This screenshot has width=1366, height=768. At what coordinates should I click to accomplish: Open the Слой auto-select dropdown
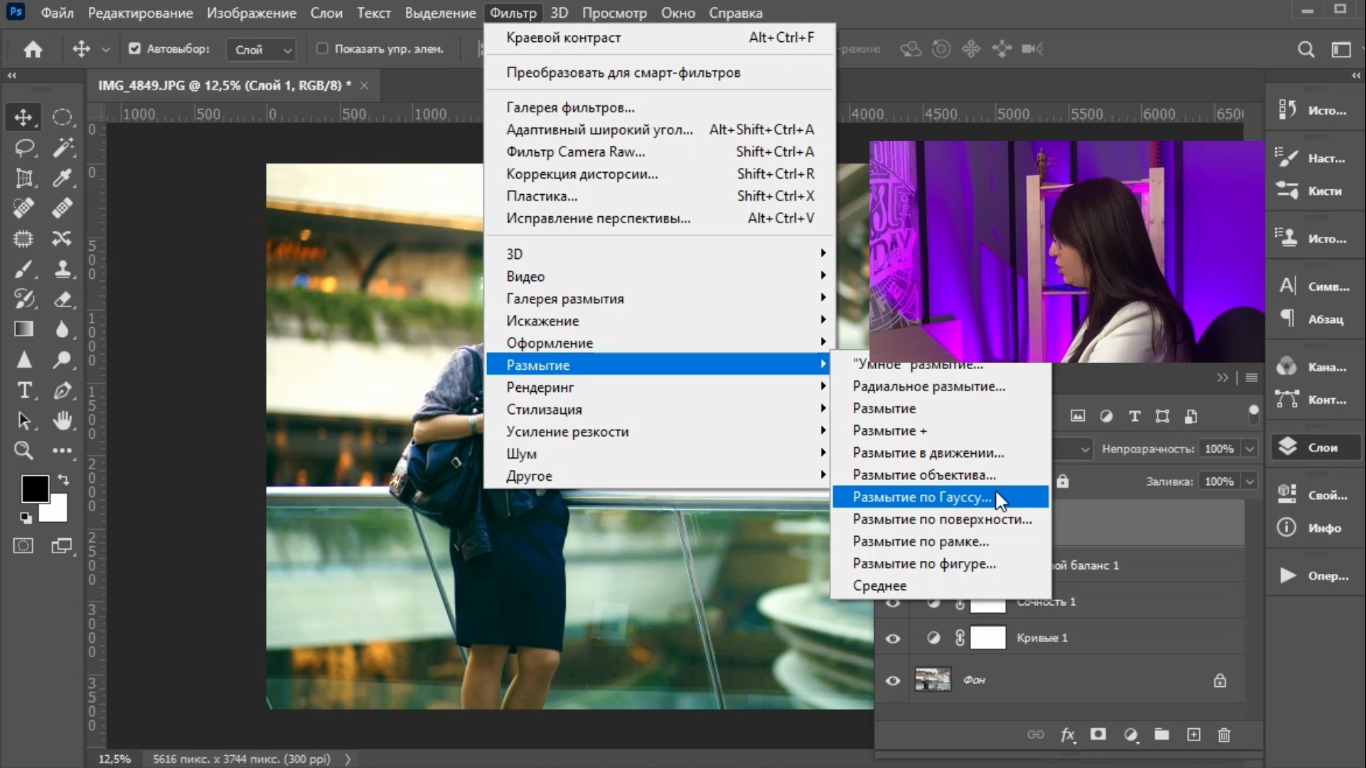coord(260,49)
